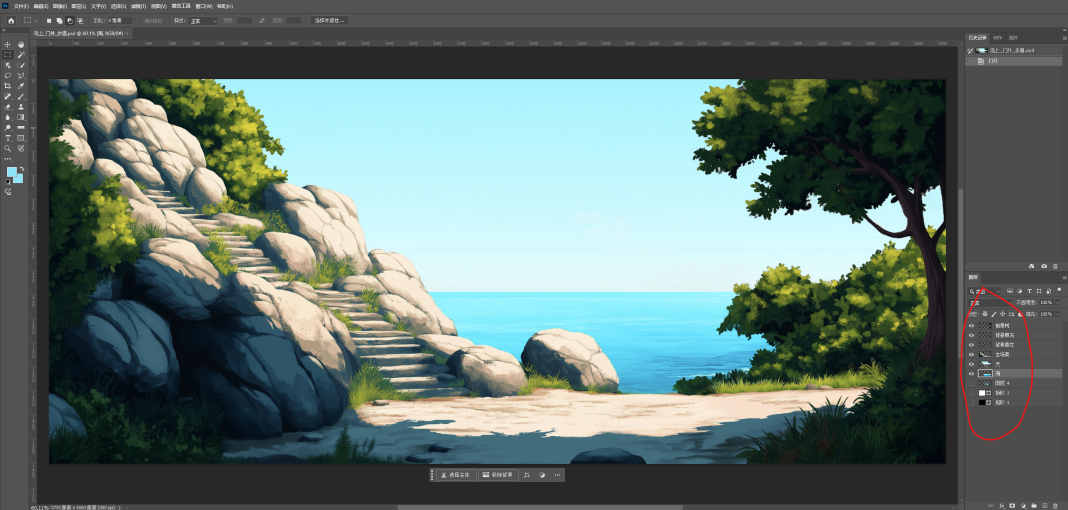This screenshot has width=1068, height=510.
Task: Select the Lasso tool
Action: coord(8,76)
